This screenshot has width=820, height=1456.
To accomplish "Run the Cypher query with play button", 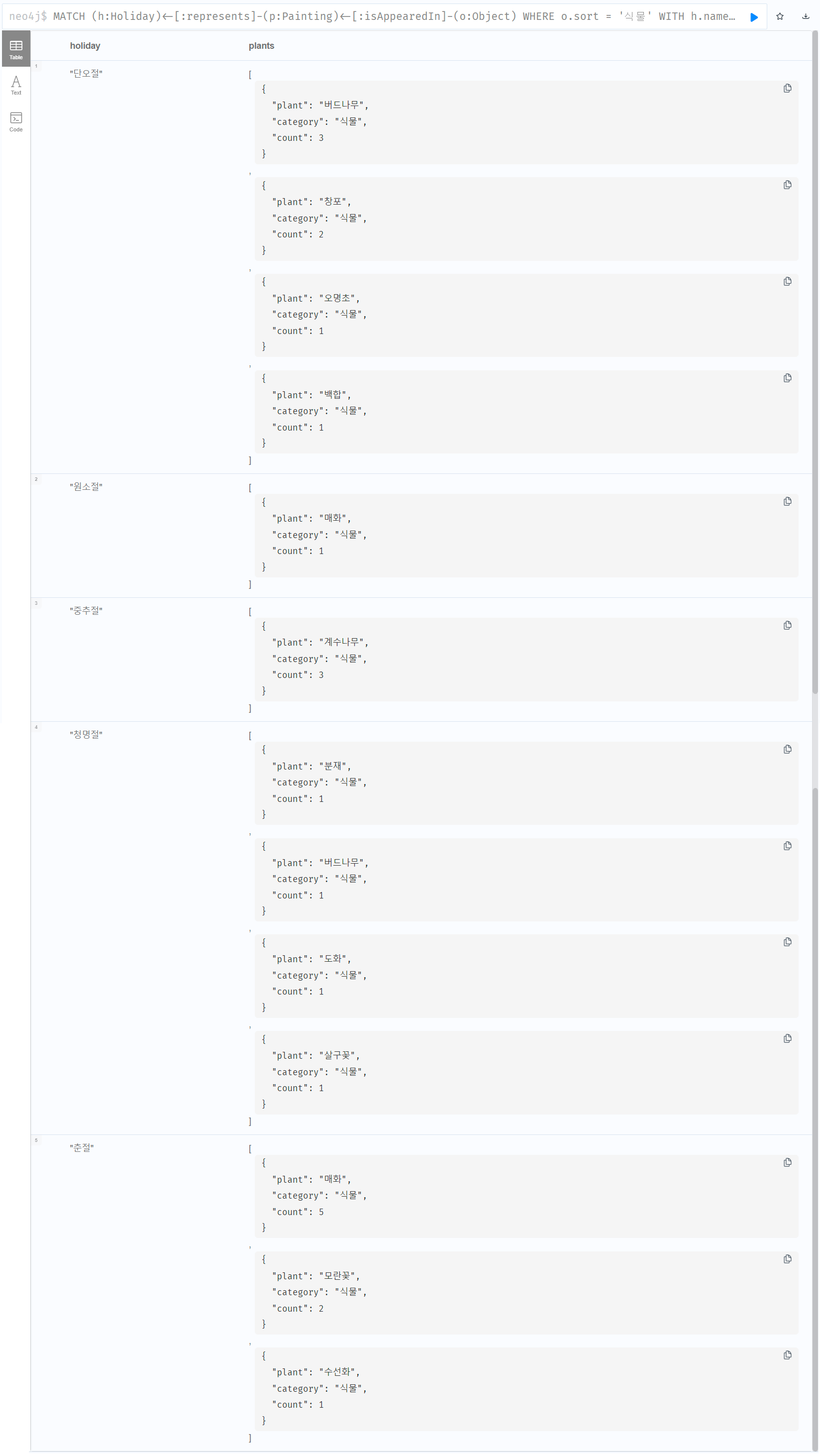I will click(x=754, y=17).
